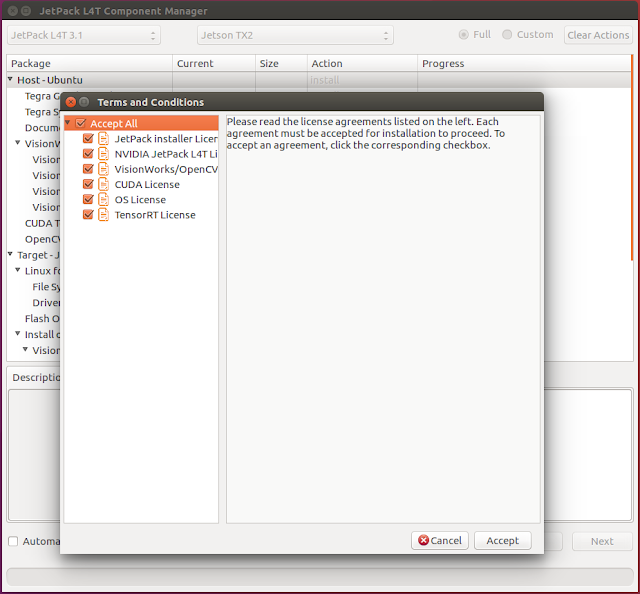Uncheck the JetPack installer License checkbox

pos(88,138)
